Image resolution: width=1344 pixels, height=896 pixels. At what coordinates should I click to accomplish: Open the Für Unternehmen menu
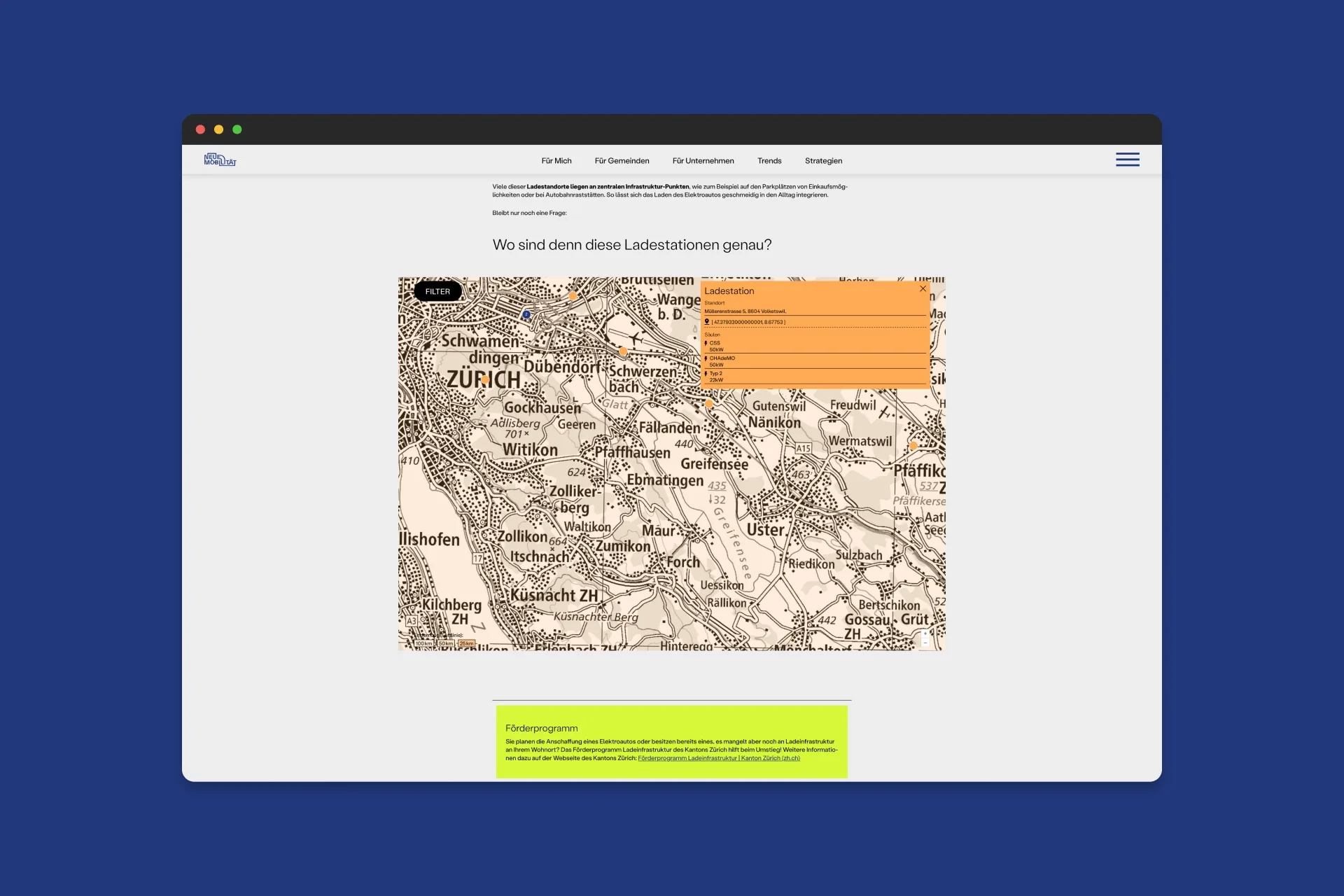click(703, 161)
